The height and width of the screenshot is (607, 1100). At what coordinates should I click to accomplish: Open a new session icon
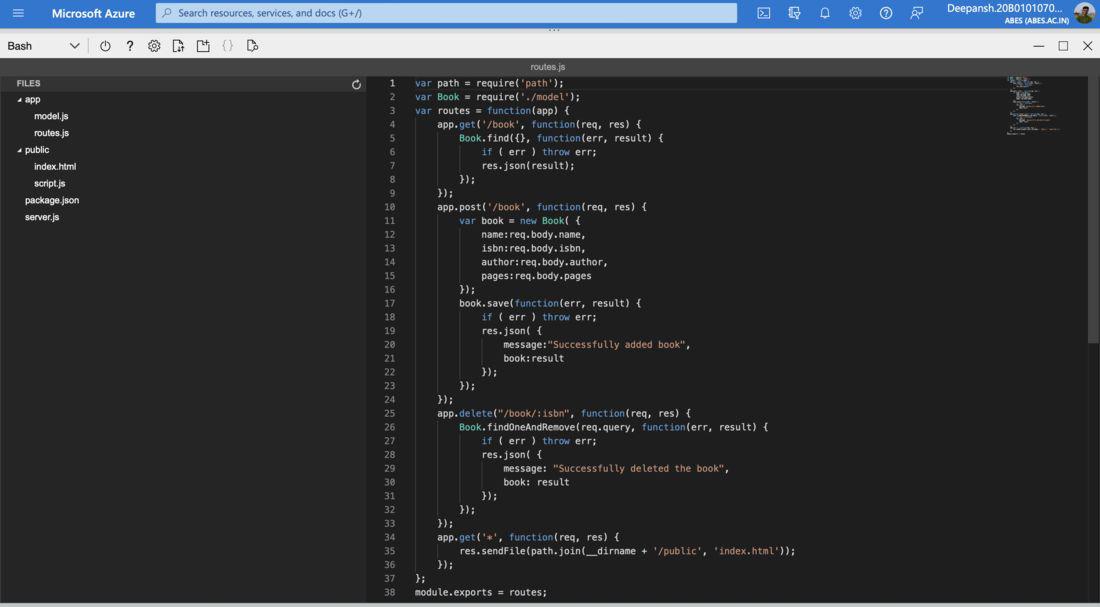click(x=203, y=46)
